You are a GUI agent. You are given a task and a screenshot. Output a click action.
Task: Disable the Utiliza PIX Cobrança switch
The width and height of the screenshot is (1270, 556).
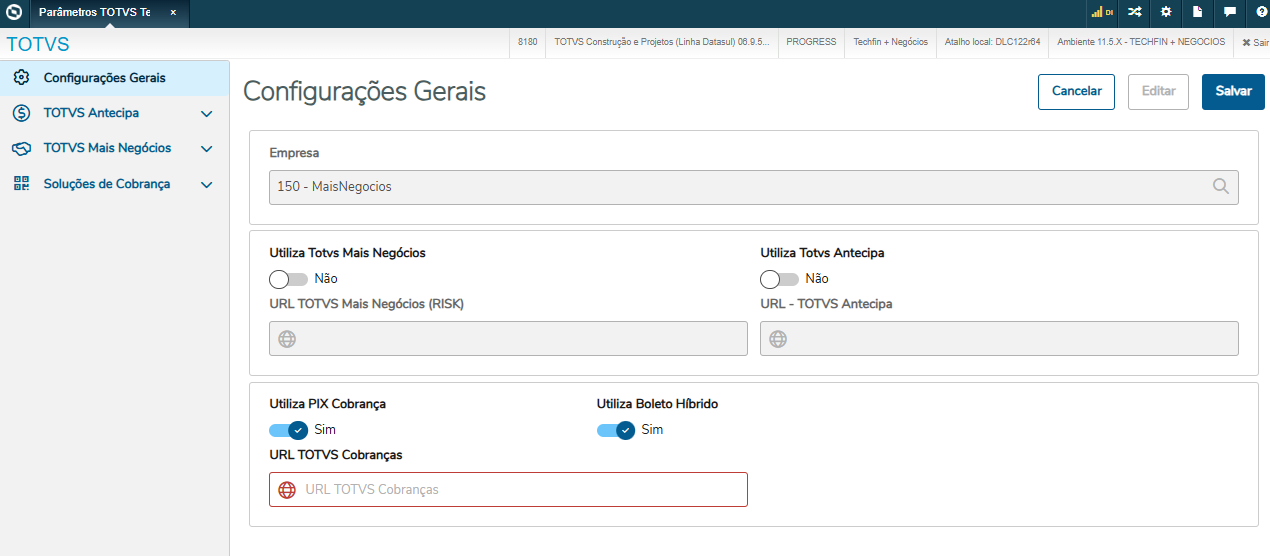[x=288, y=430]
